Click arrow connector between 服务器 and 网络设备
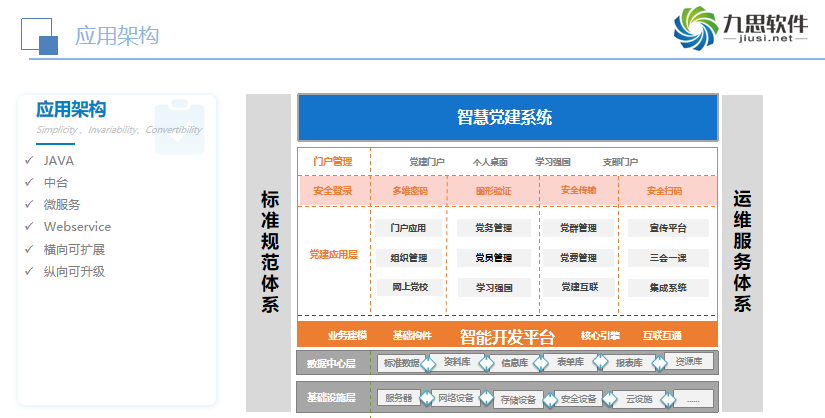The width and height of the screenshot is (825, 418). point(427,398)
